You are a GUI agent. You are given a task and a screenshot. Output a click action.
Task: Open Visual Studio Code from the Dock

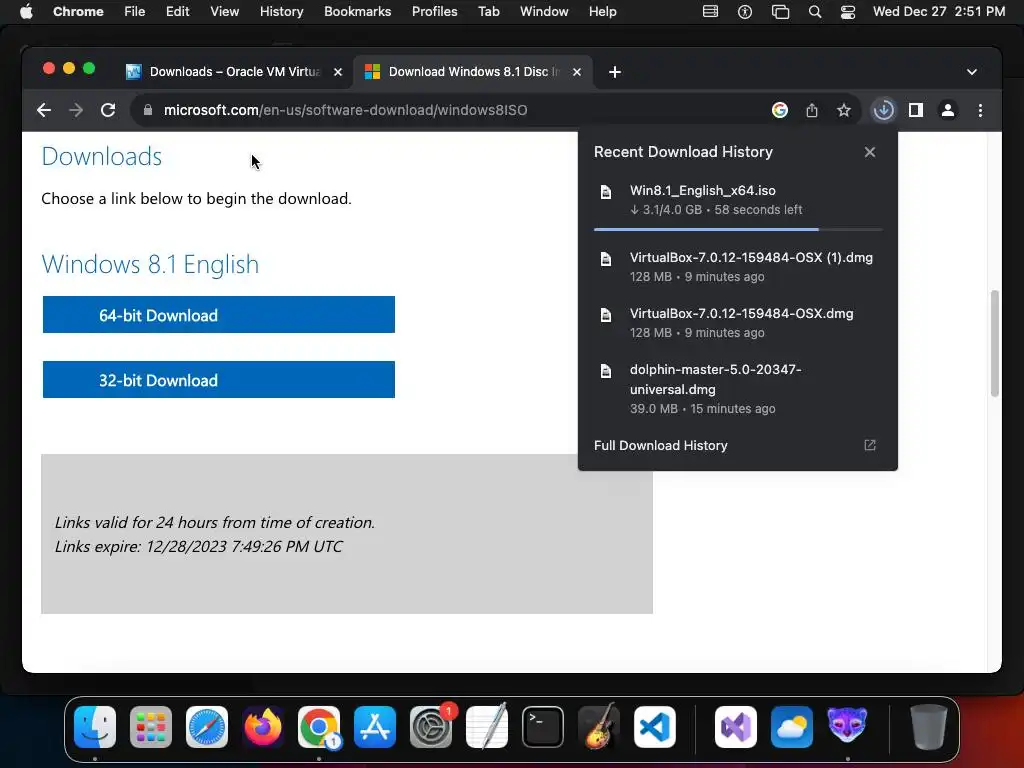point(654,727)
